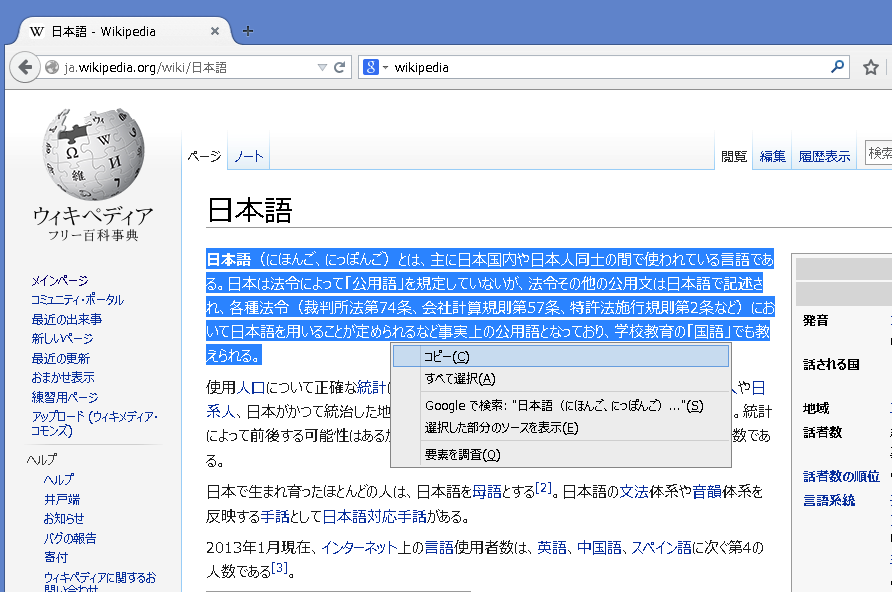Click the browser back arrow button

pyautogui.click(x=24, y=67)
